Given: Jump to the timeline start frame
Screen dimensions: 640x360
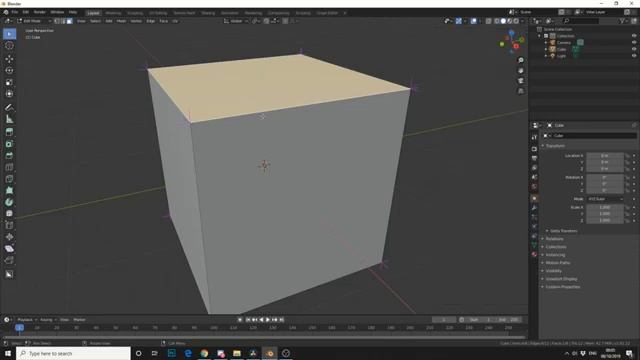Looking at the screenshot, I should [x=248, y=320].
